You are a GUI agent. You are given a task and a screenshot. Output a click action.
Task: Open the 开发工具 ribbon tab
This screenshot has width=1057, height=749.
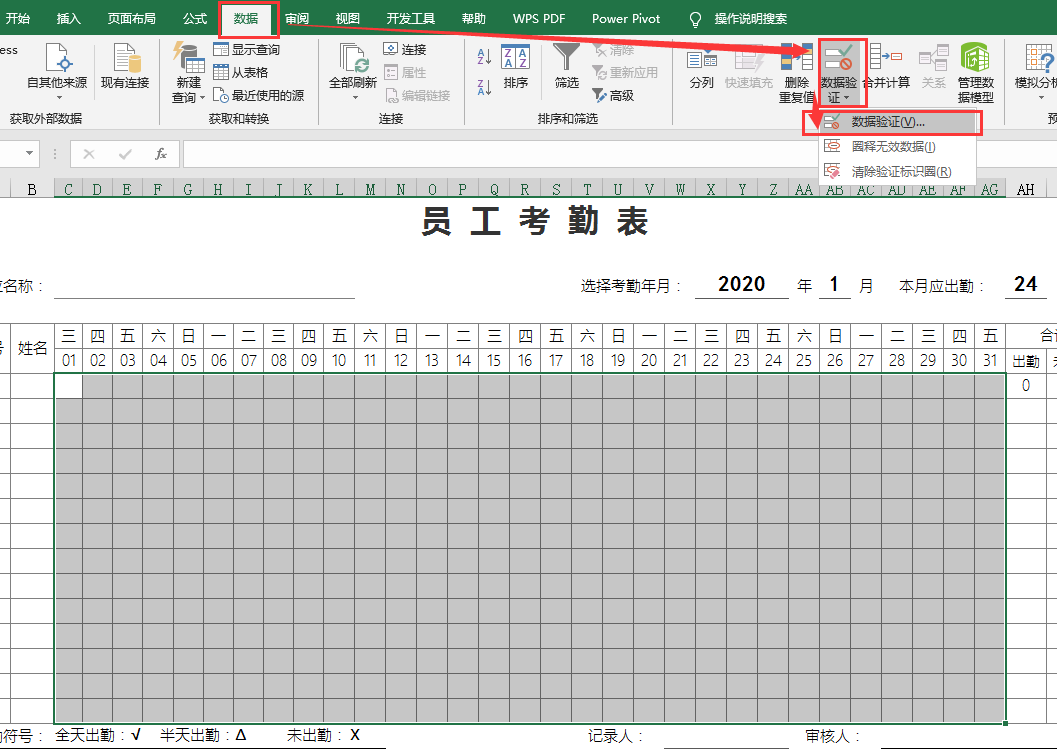pyautogui.click(x=410, y=18)
